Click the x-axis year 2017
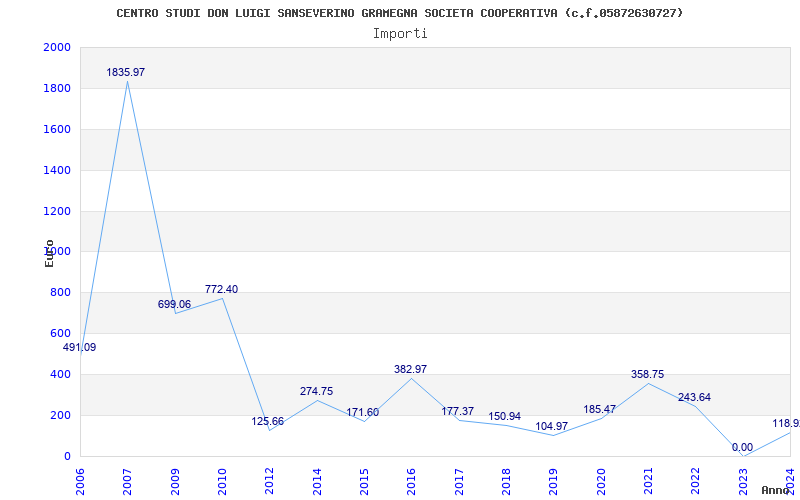 pyautogui.click(x=459, y=481)
